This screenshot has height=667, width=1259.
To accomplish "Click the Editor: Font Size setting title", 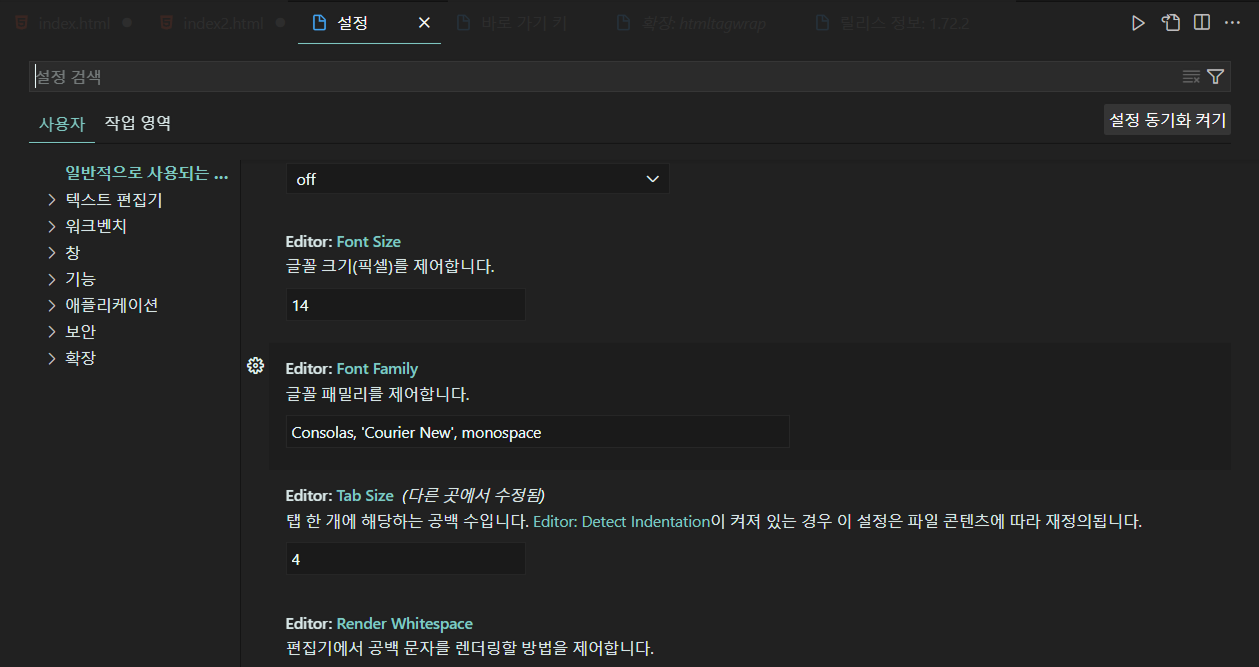I will click(343, 242).
